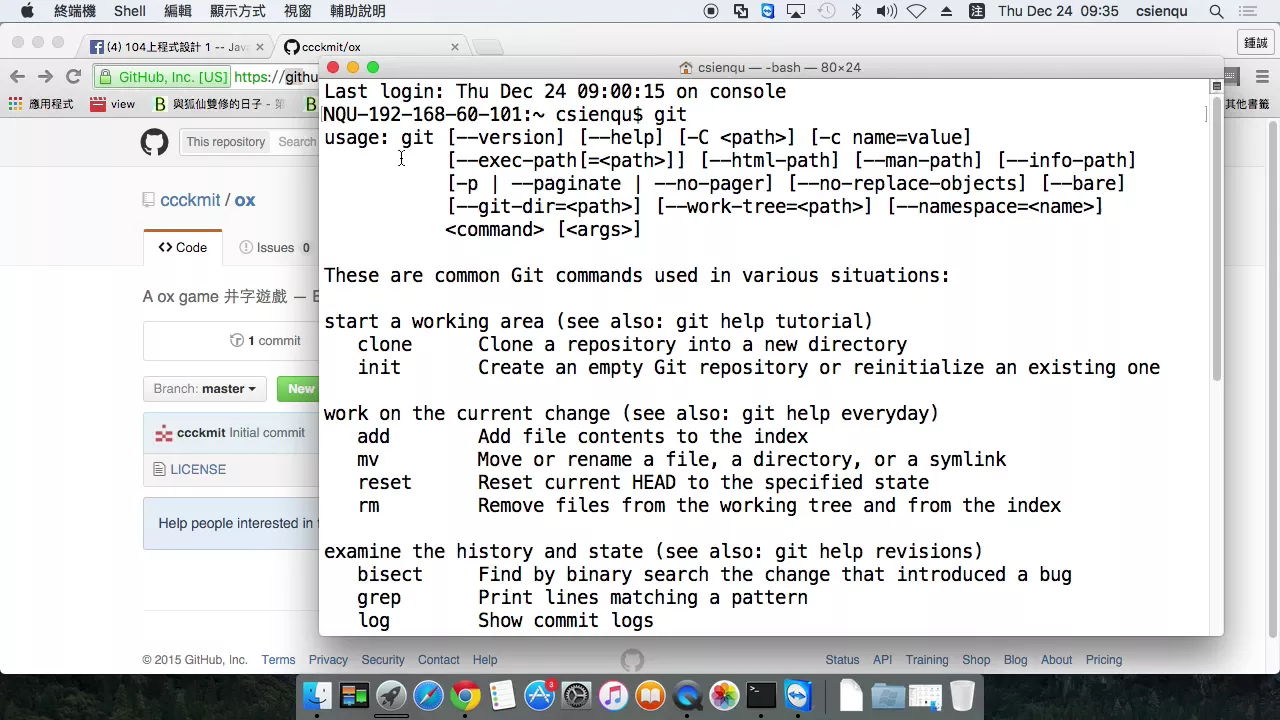
Task: Open Finder from the Dock
Action: (317, 695)
